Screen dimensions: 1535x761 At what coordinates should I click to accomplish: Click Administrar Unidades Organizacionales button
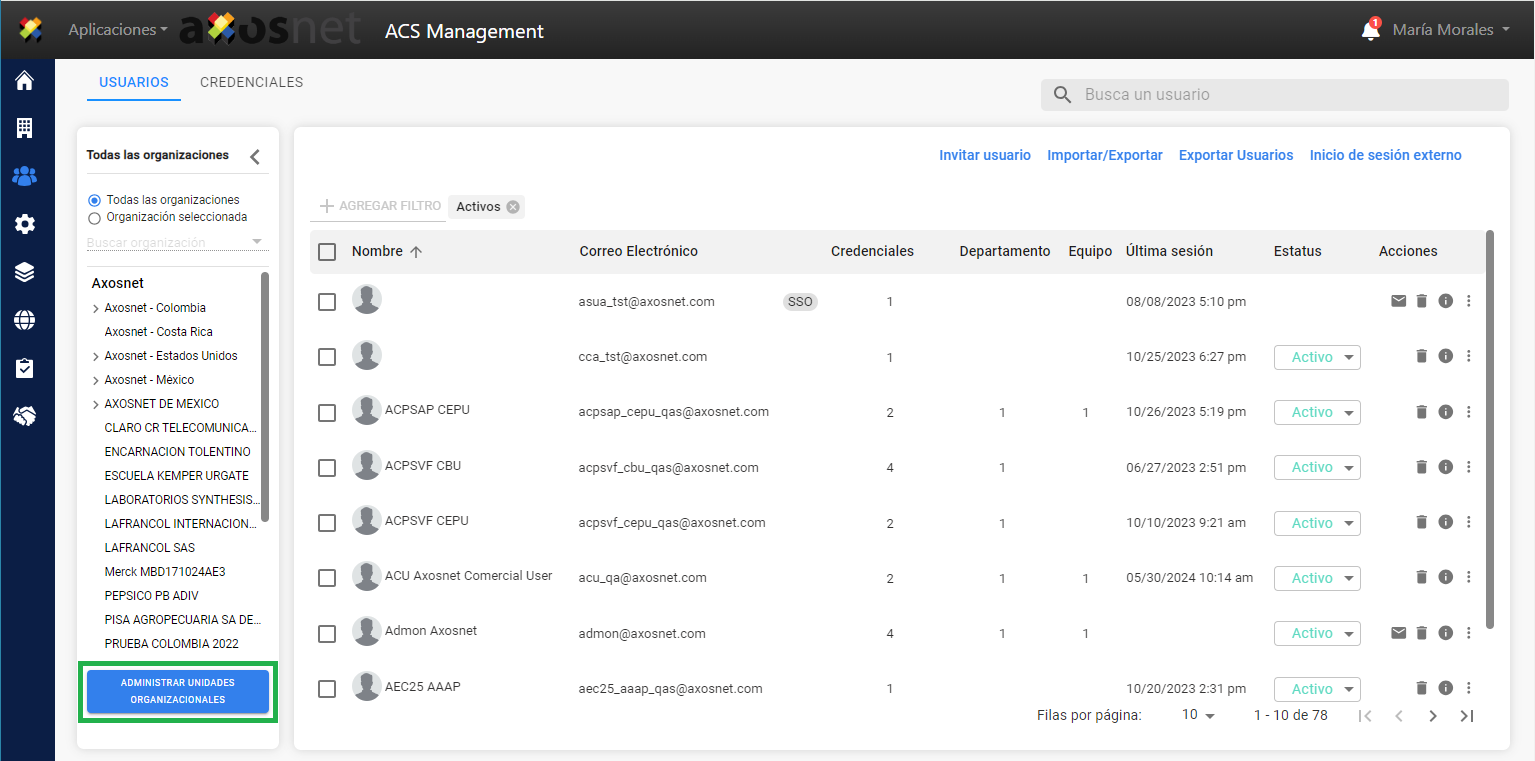[178, 691]
